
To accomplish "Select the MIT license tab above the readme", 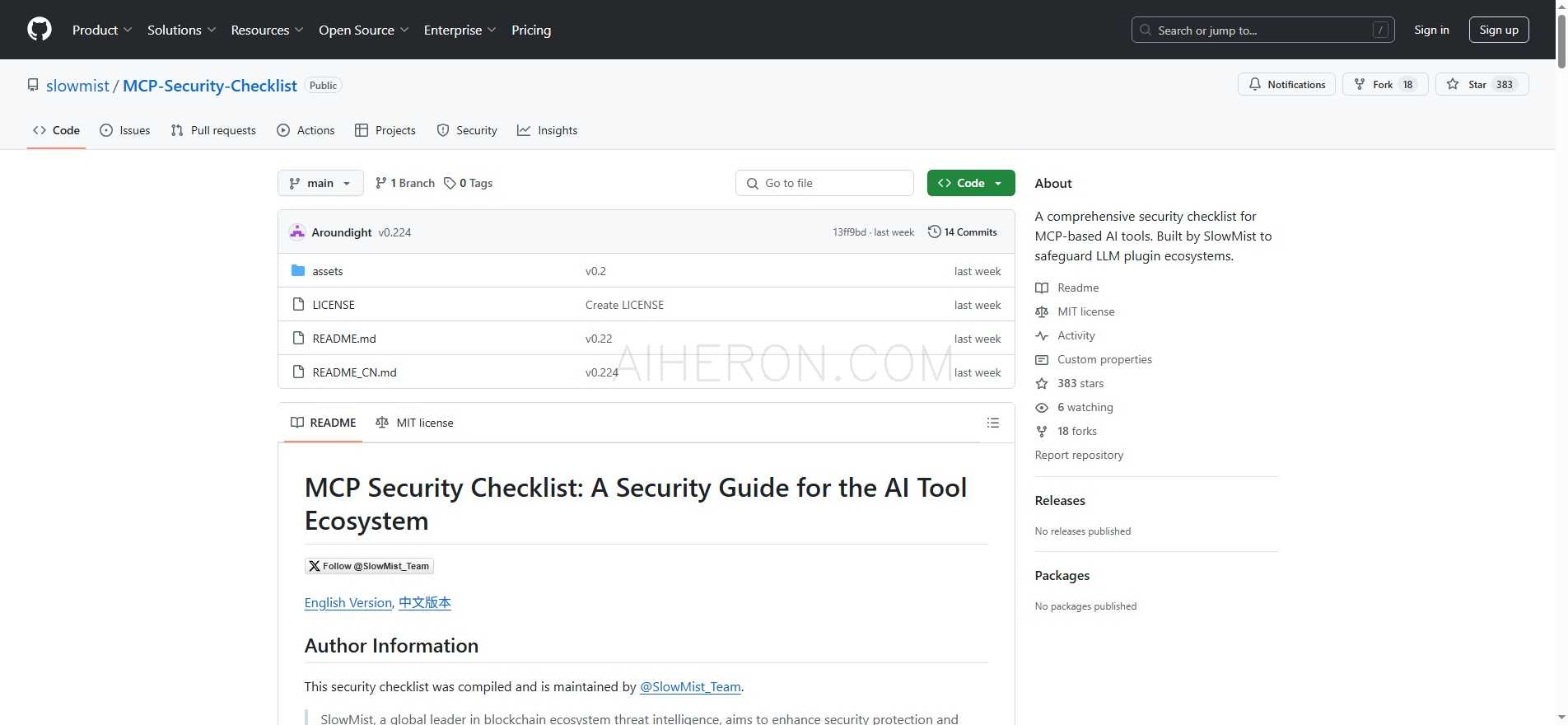I will click(x=414, y=423).
